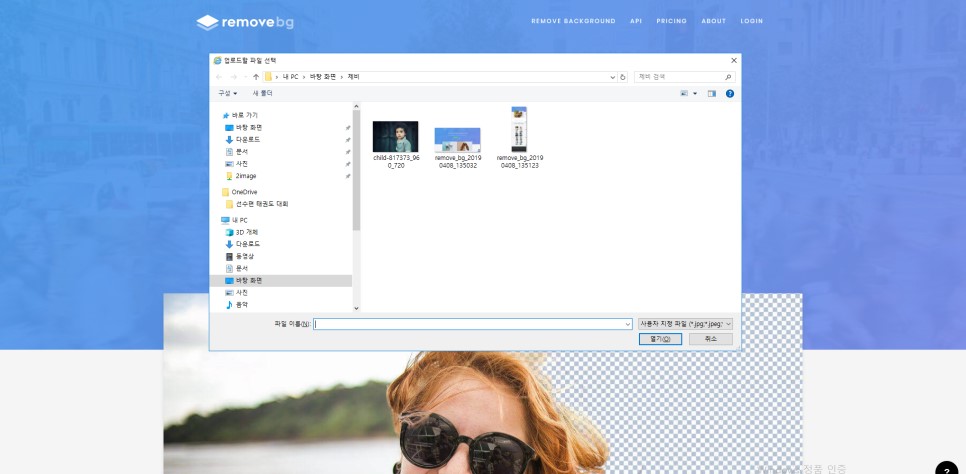Select pinned 문서 under quick access

coord(242,152)
